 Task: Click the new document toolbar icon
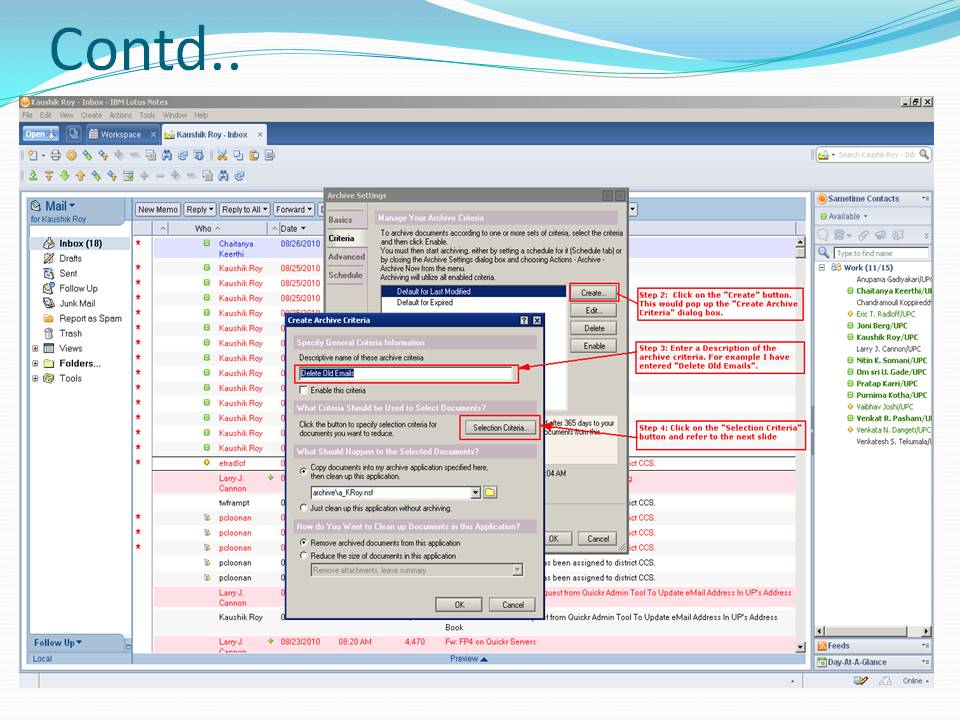tap(33, 156)
